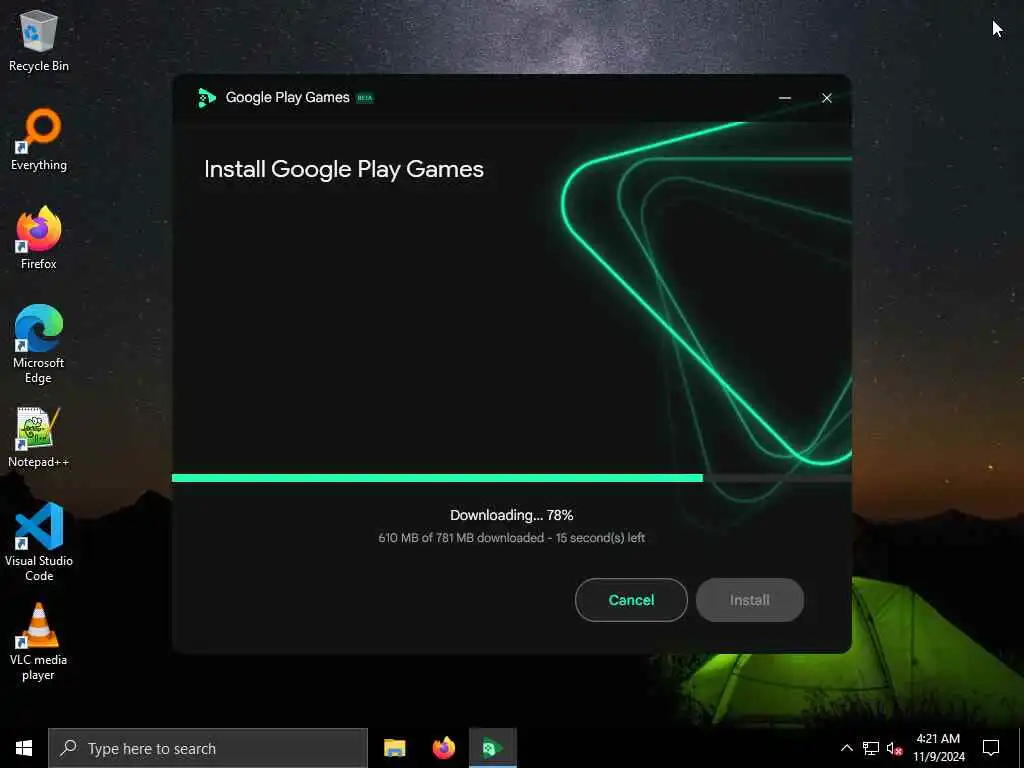1024x768 pixels.
Task: Click the Google Play Games taskbar button
Action: pyautogui.click(x=492, y=748)
